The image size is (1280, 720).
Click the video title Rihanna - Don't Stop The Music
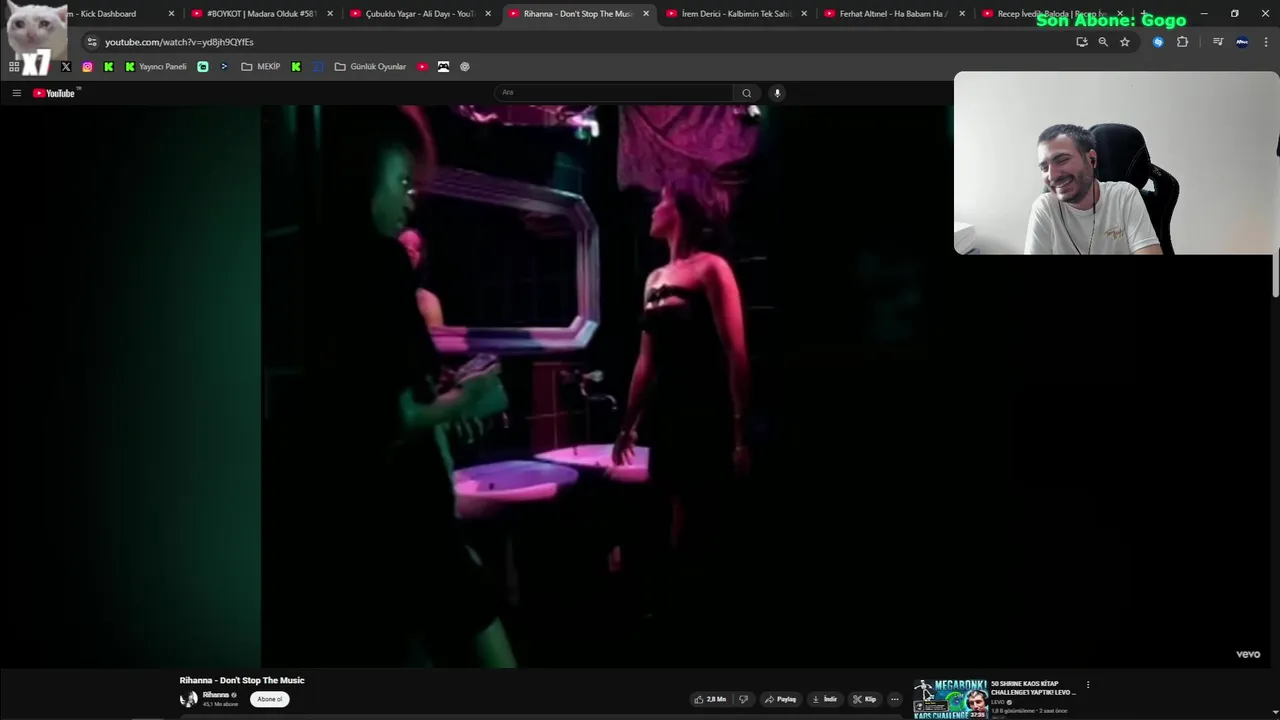click(x=242, y=680)
